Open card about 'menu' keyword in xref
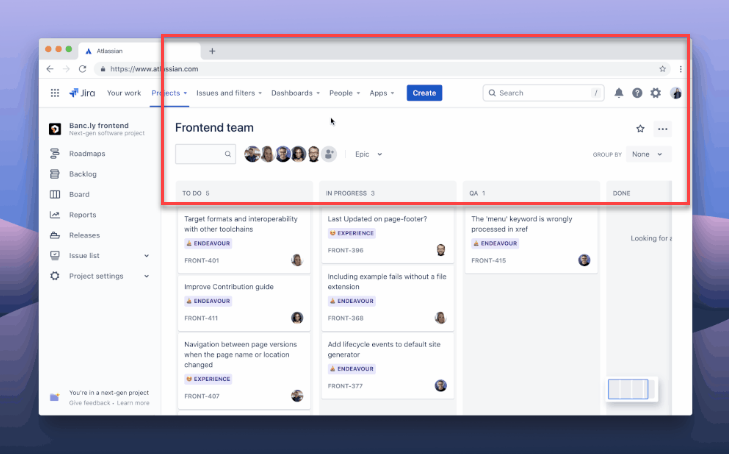Screen dimensions: 729x454 (531, 240)
